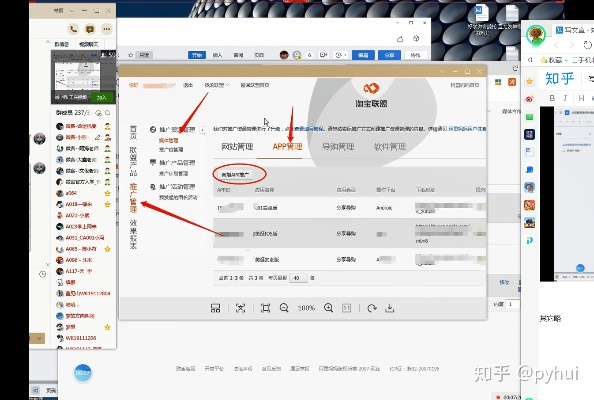The width and height of the screenshot is (594, 400).
Task: Click the green mail icon in browser sidebar
Action: [529, 117]
